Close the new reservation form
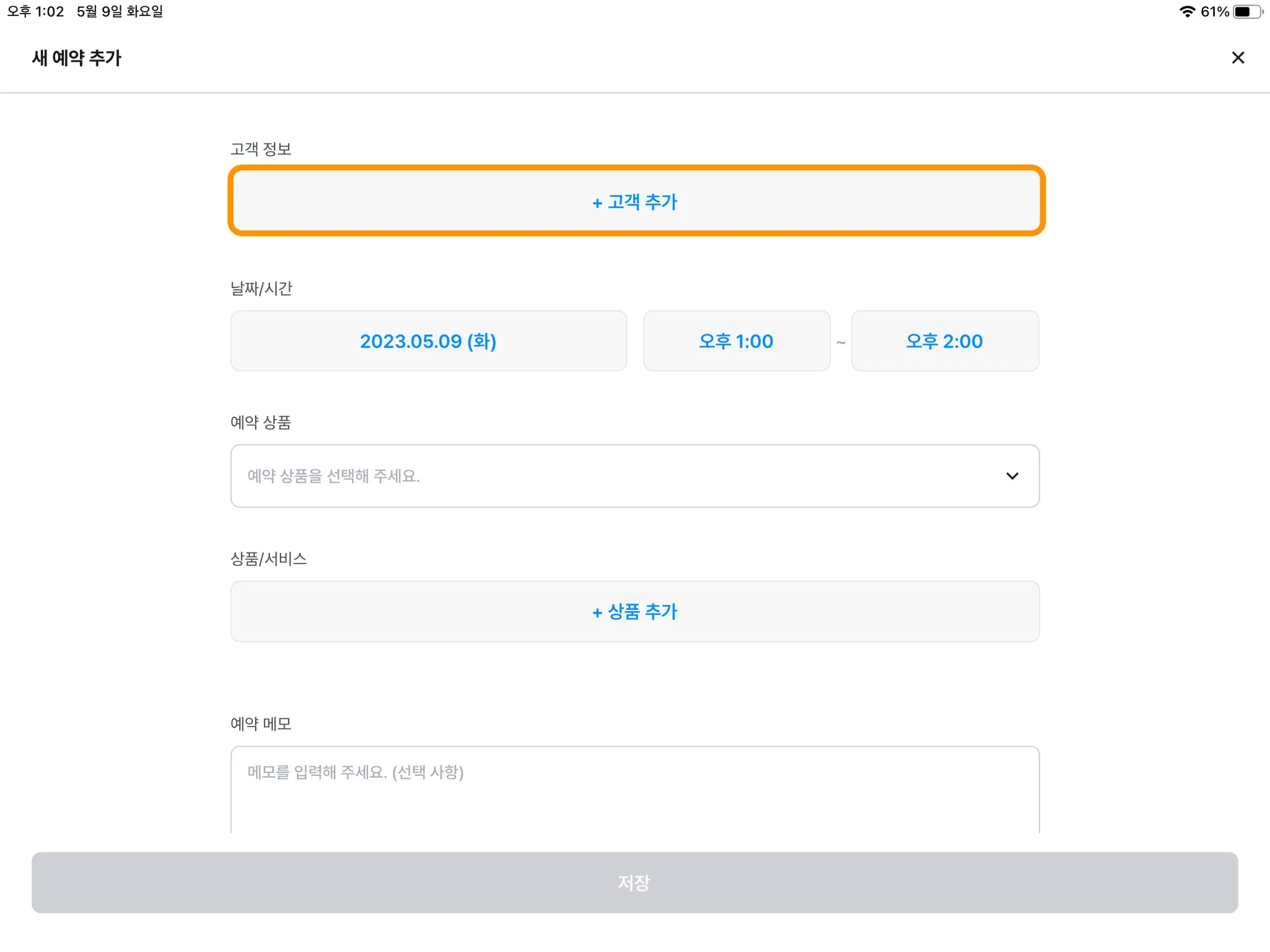 tap(1238, 58)
